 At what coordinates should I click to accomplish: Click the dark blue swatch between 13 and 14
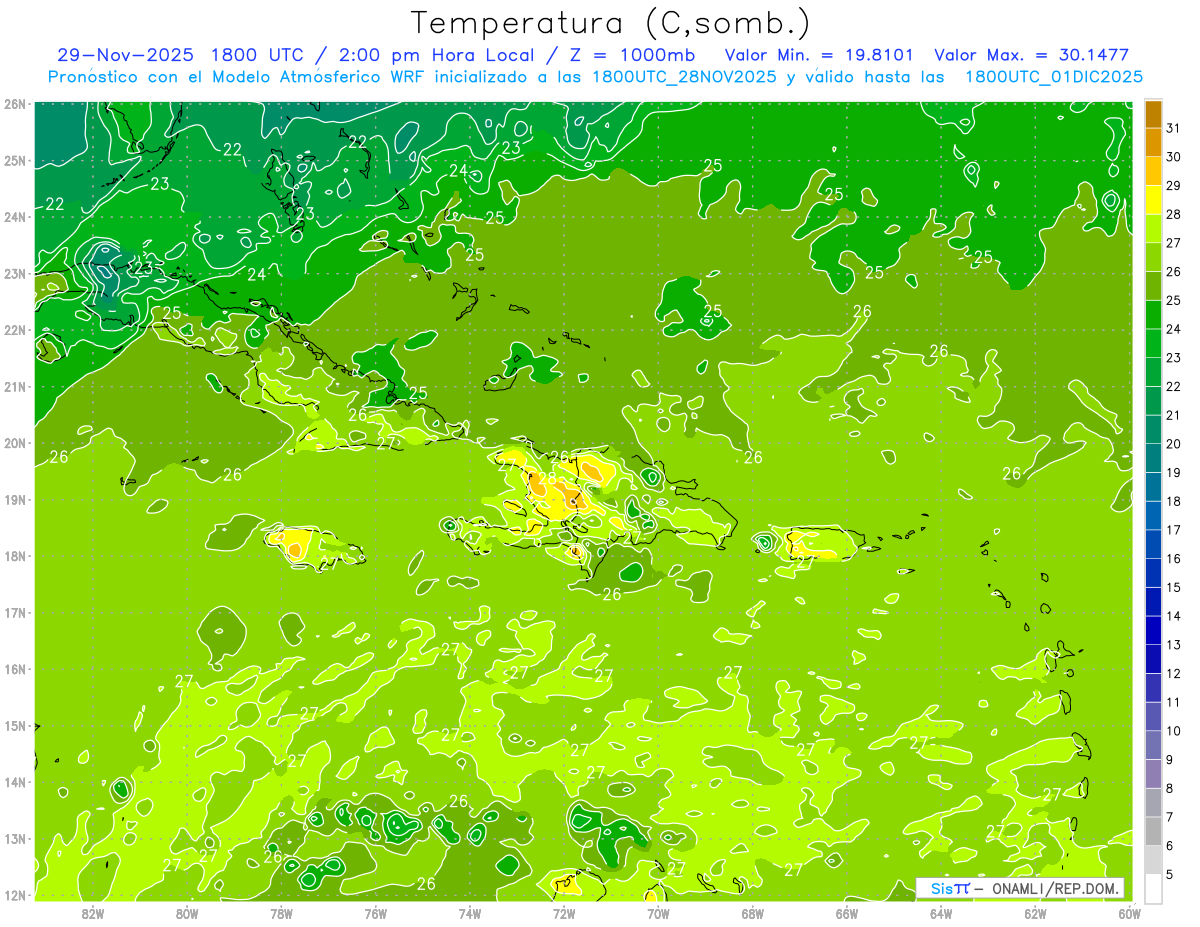pos(1153,630)
